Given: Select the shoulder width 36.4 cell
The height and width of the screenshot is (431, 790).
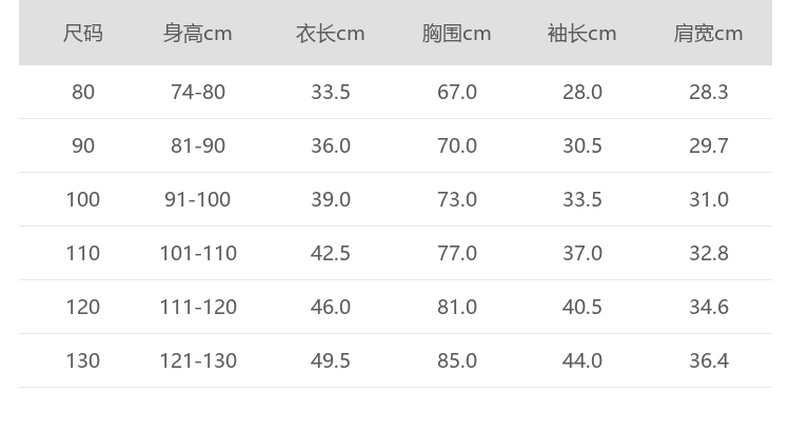Looking at the screenshot, I should click(x=708, y=361).
